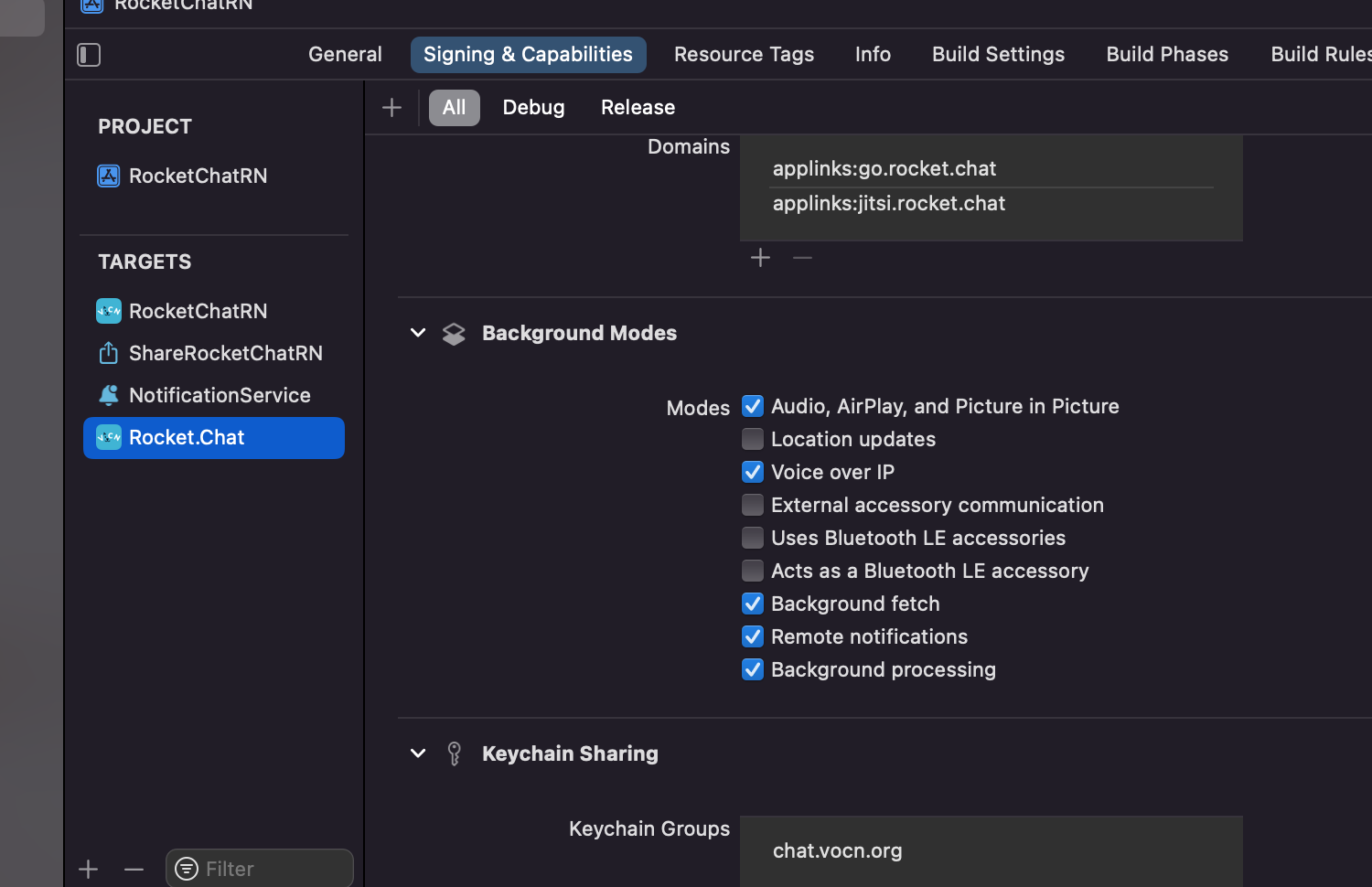Add a new capability with plus button

coord(391,108)
